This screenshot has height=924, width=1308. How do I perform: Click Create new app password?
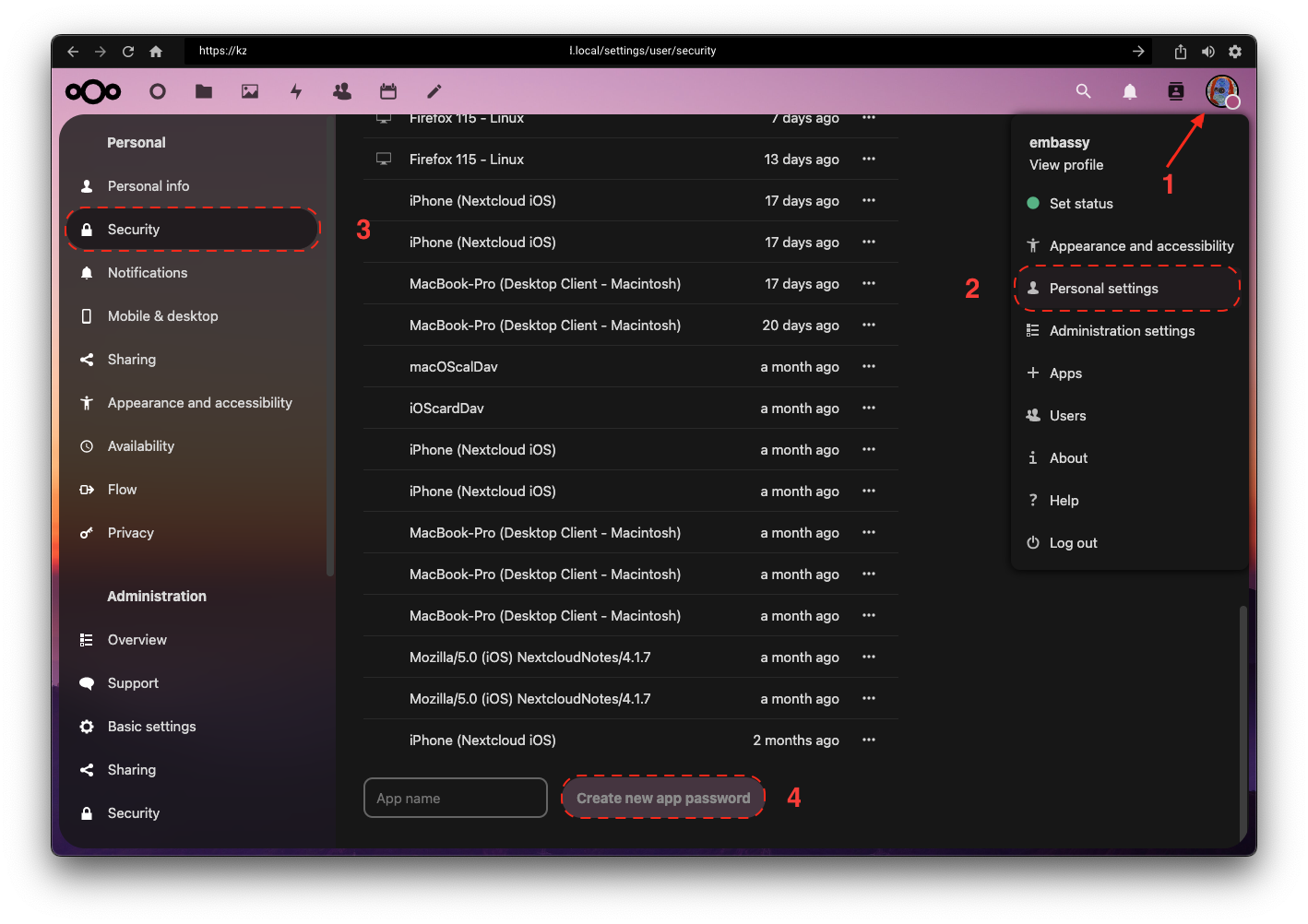[662, 797]
